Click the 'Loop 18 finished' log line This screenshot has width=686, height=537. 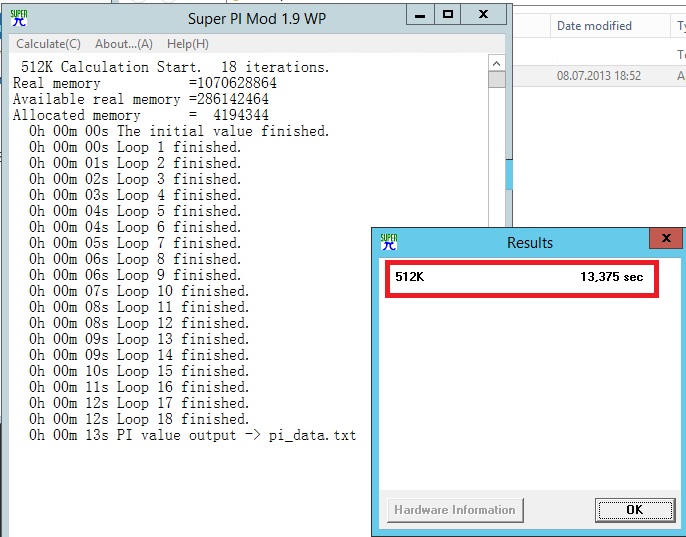[x=139, y=419]
